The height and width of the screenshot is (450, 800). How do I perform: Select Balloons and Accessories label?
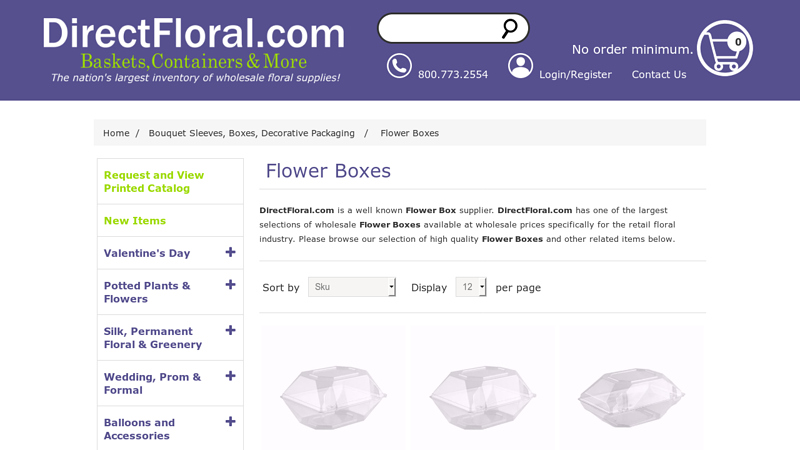point(139,429)
